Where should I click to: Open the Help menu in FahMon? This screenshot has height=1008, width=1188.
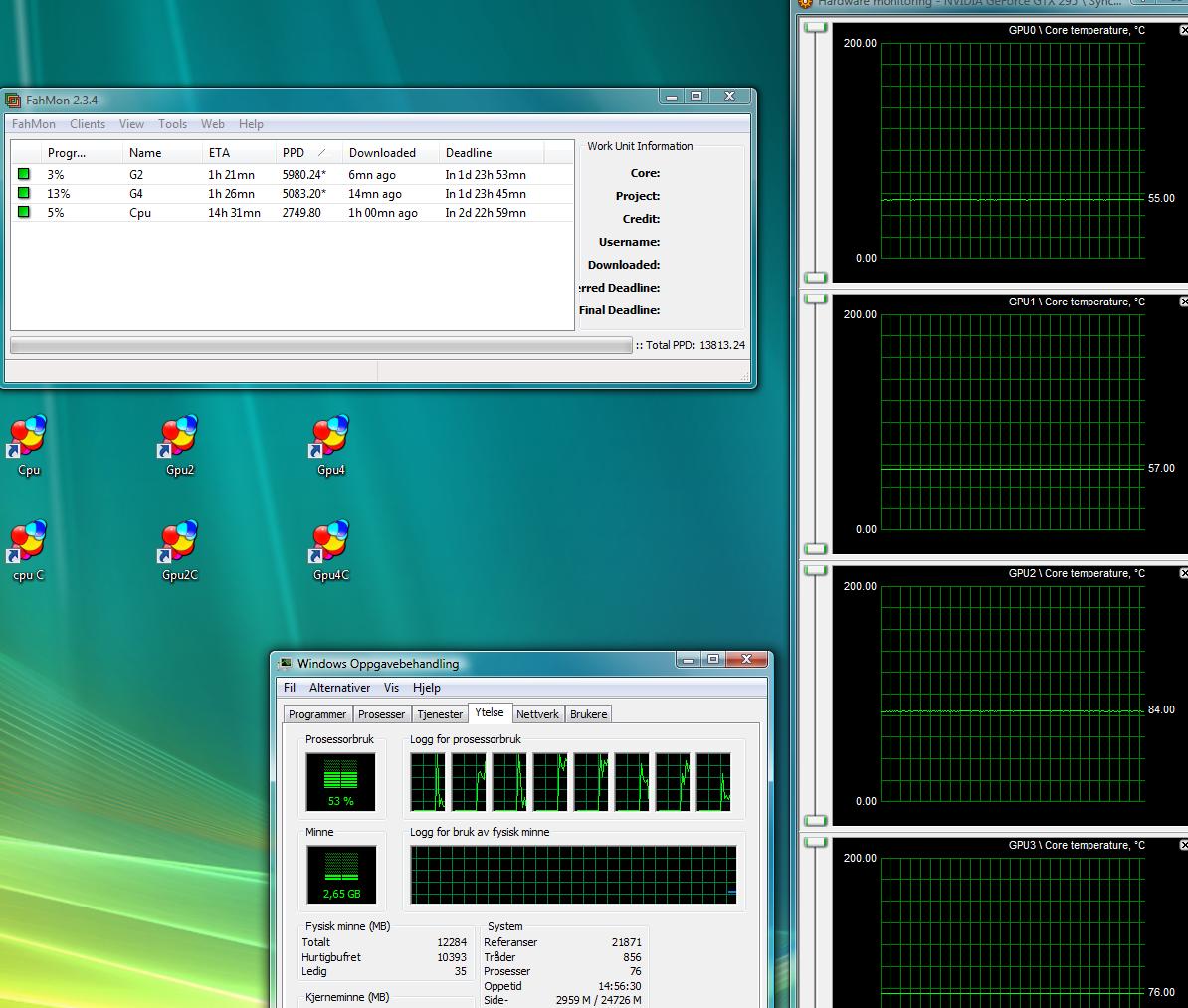pos(251,124)
